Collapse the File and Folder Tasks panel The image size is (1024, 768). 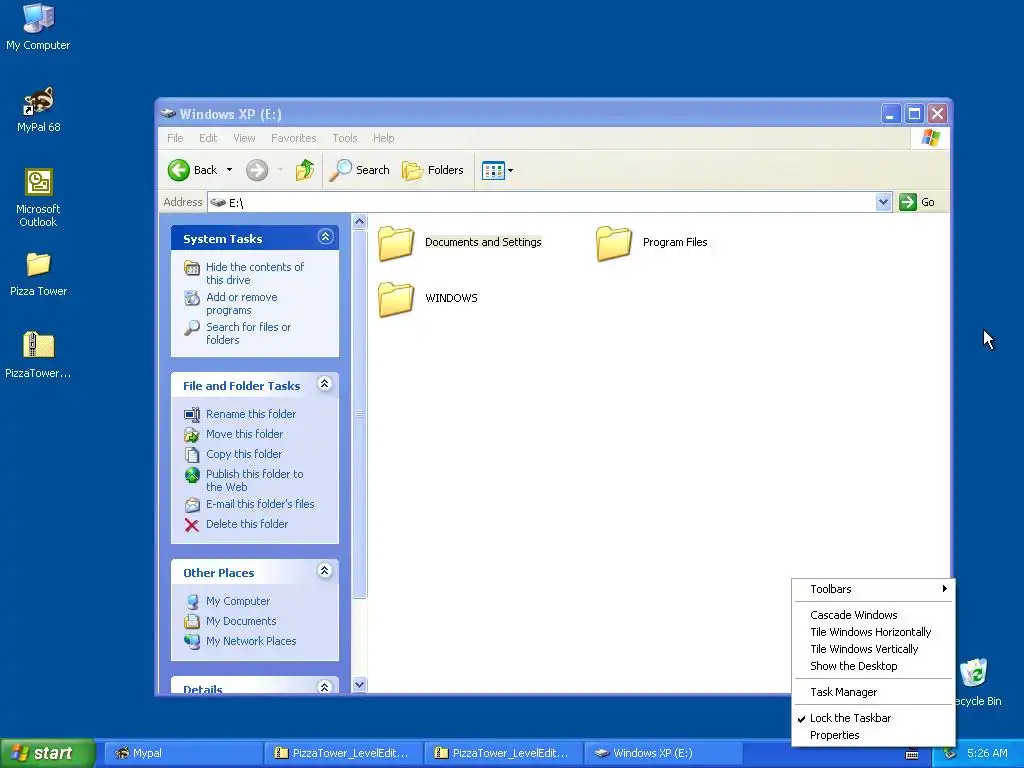(325, 384)
